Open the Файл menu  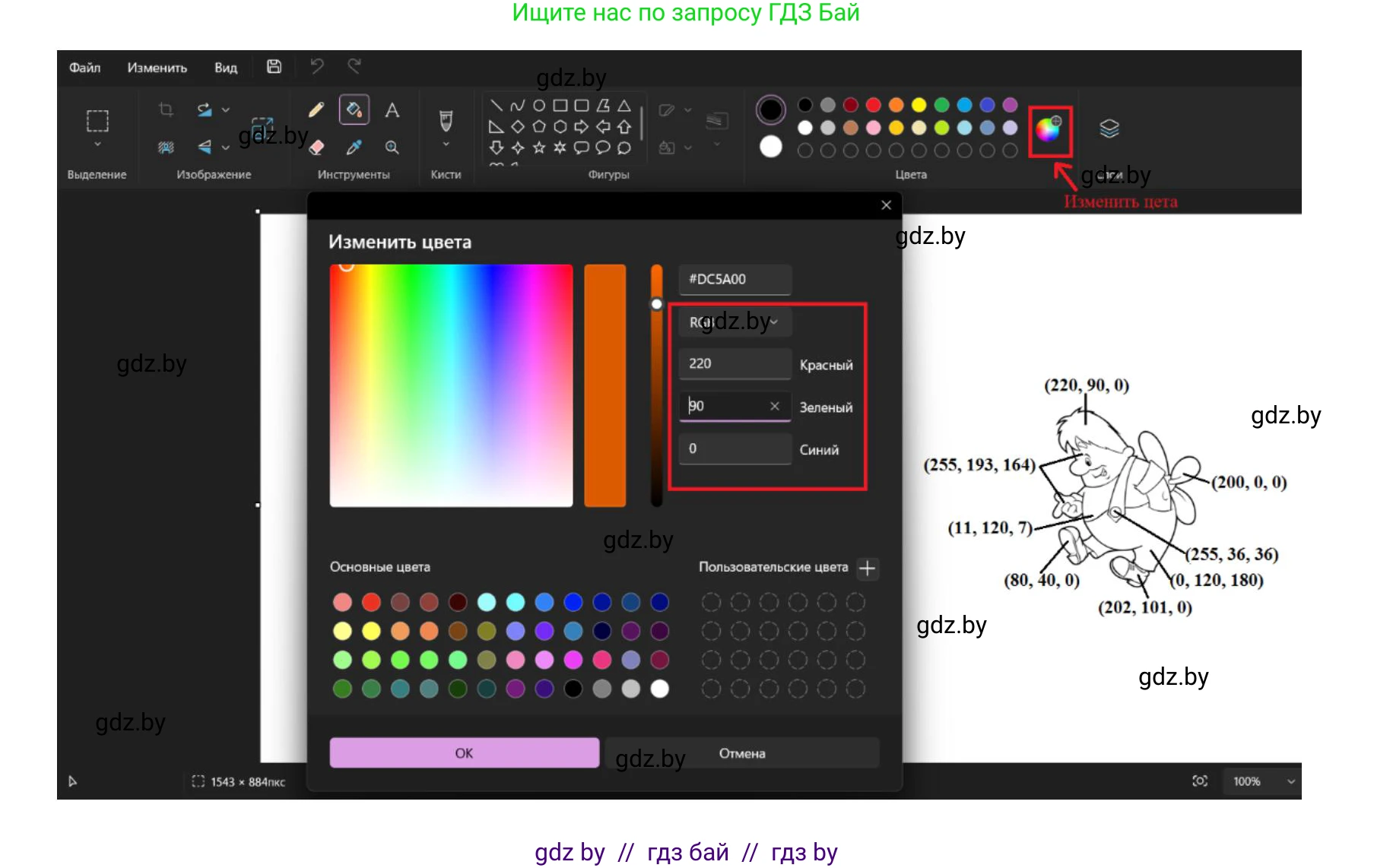pyautogui.click(x=84, y=68)
